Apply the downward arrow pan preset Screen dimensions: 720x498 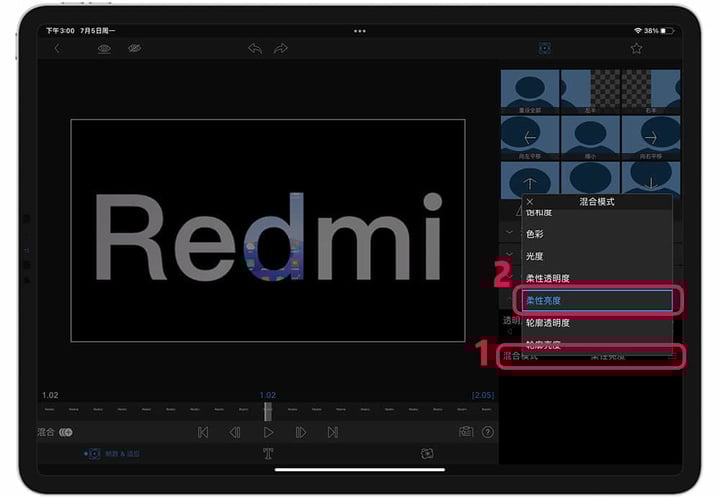(x=651, y=178)
